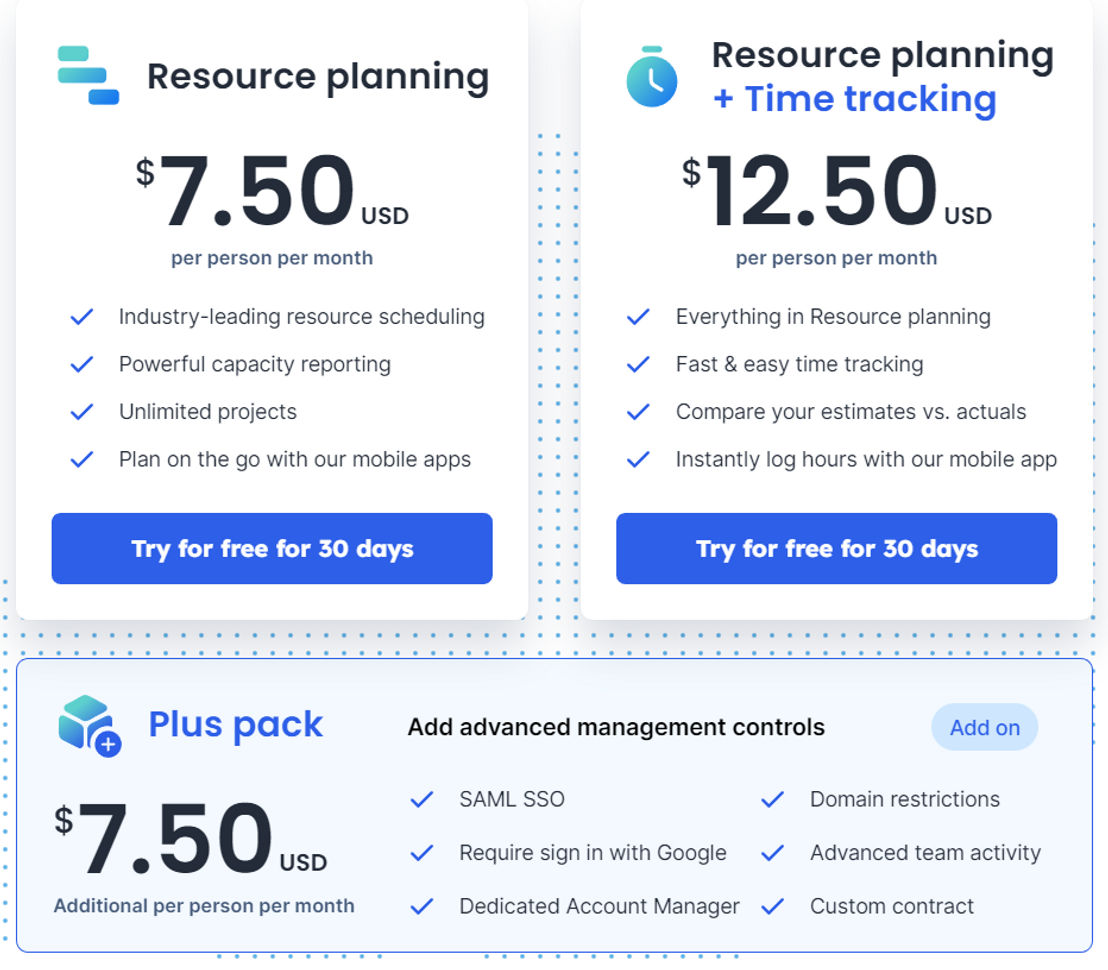Start free trial below Plan on the go with our mobile apps
1108x970 pixels.
click(x=272, y=549)
